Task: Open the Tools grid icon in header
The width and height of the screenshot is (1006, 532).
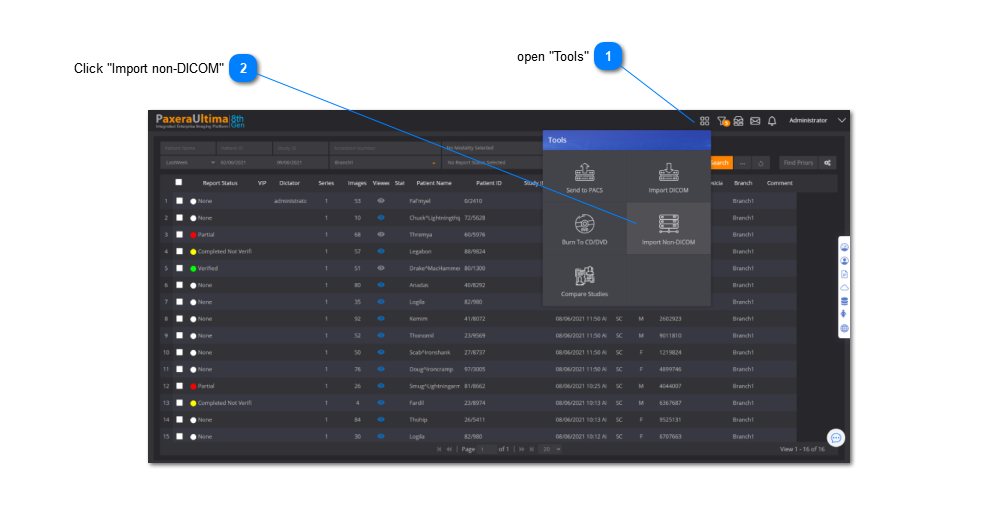Action: 704,121
